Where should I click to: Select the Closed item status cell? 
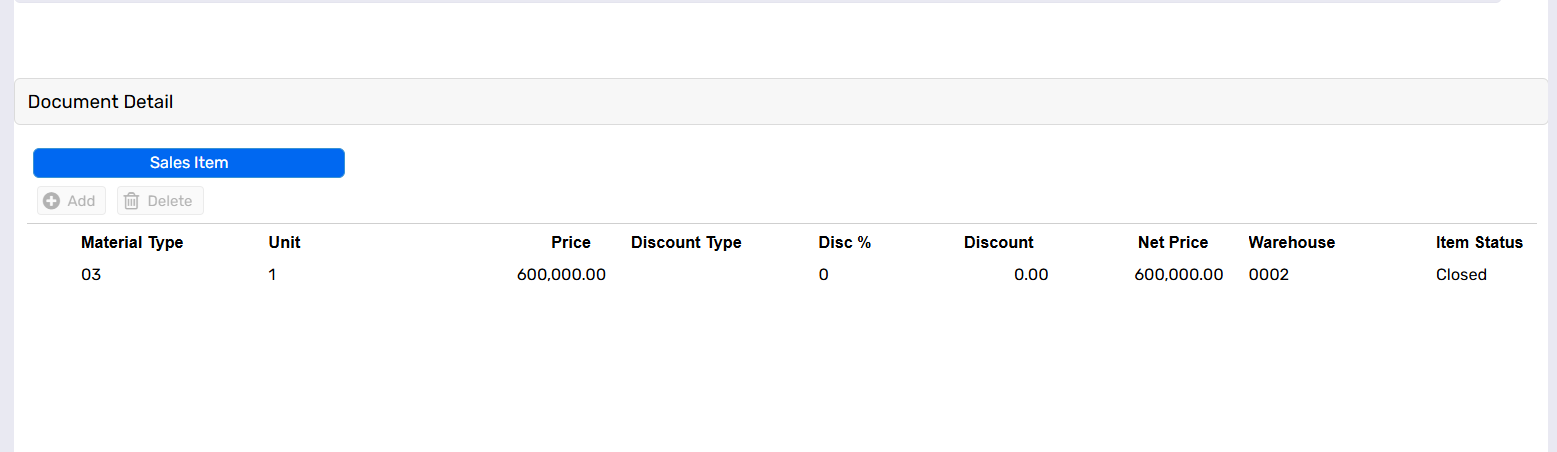1461,274
